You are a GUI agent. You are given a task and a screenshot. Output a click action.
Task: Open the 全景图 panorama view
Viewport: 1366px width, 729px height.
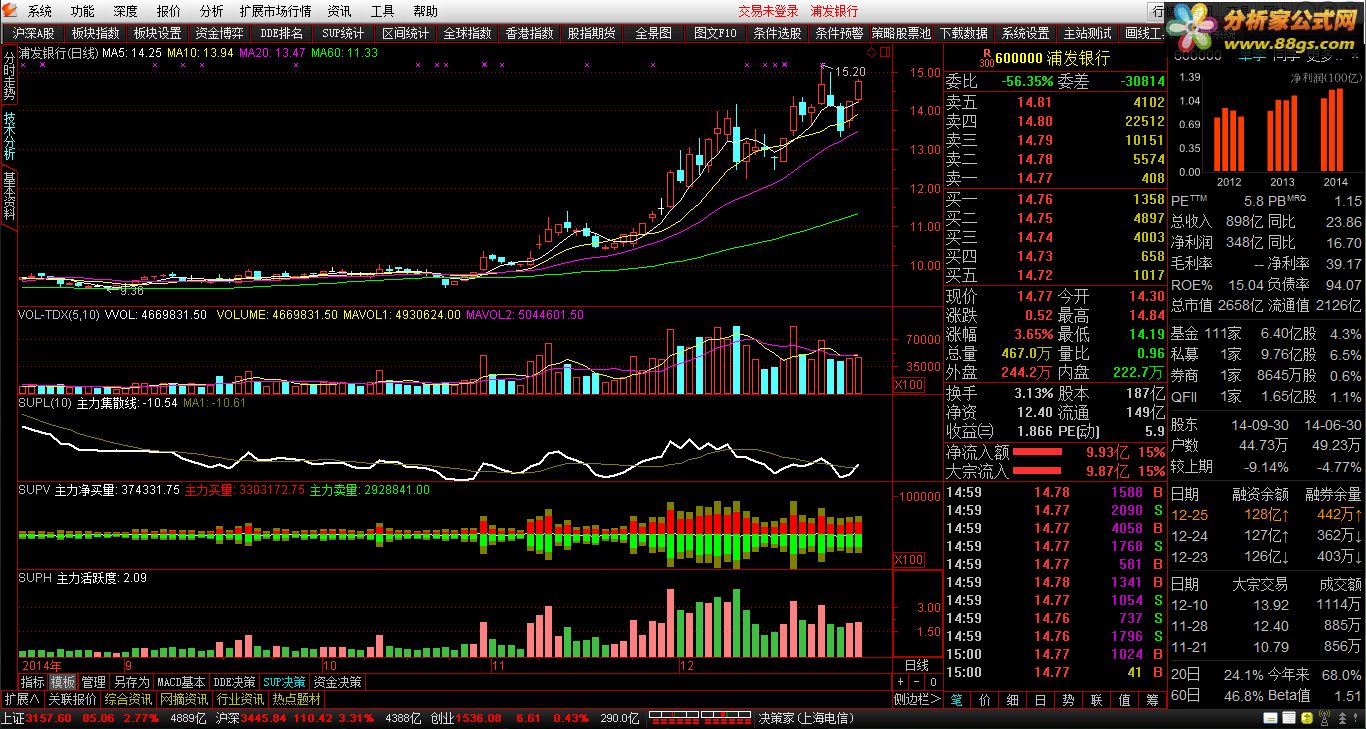click(x=653, y=33)
